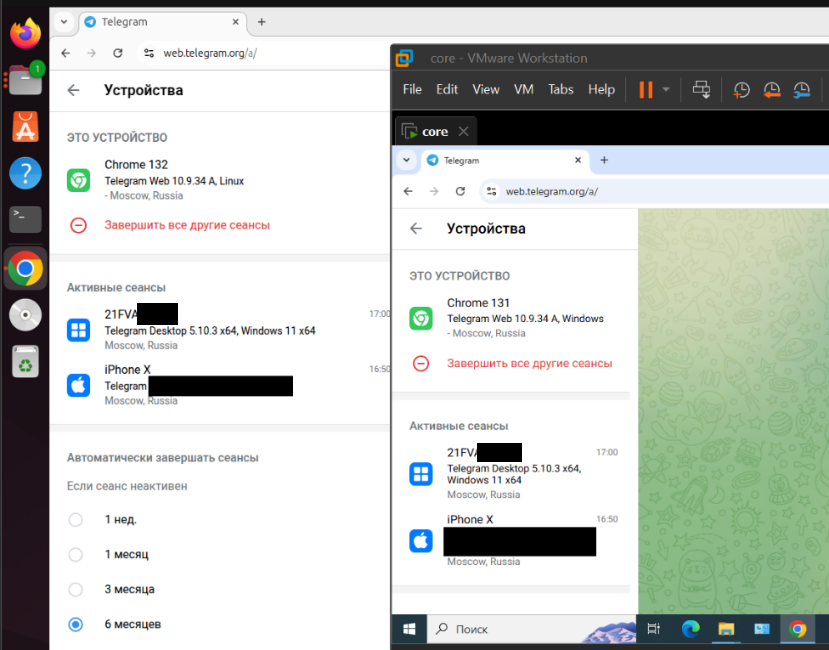Open the Snapshot Manager with the wrench clock icon
The height and width of the screenshot is (650, 829).
click(x=801, y=90)
